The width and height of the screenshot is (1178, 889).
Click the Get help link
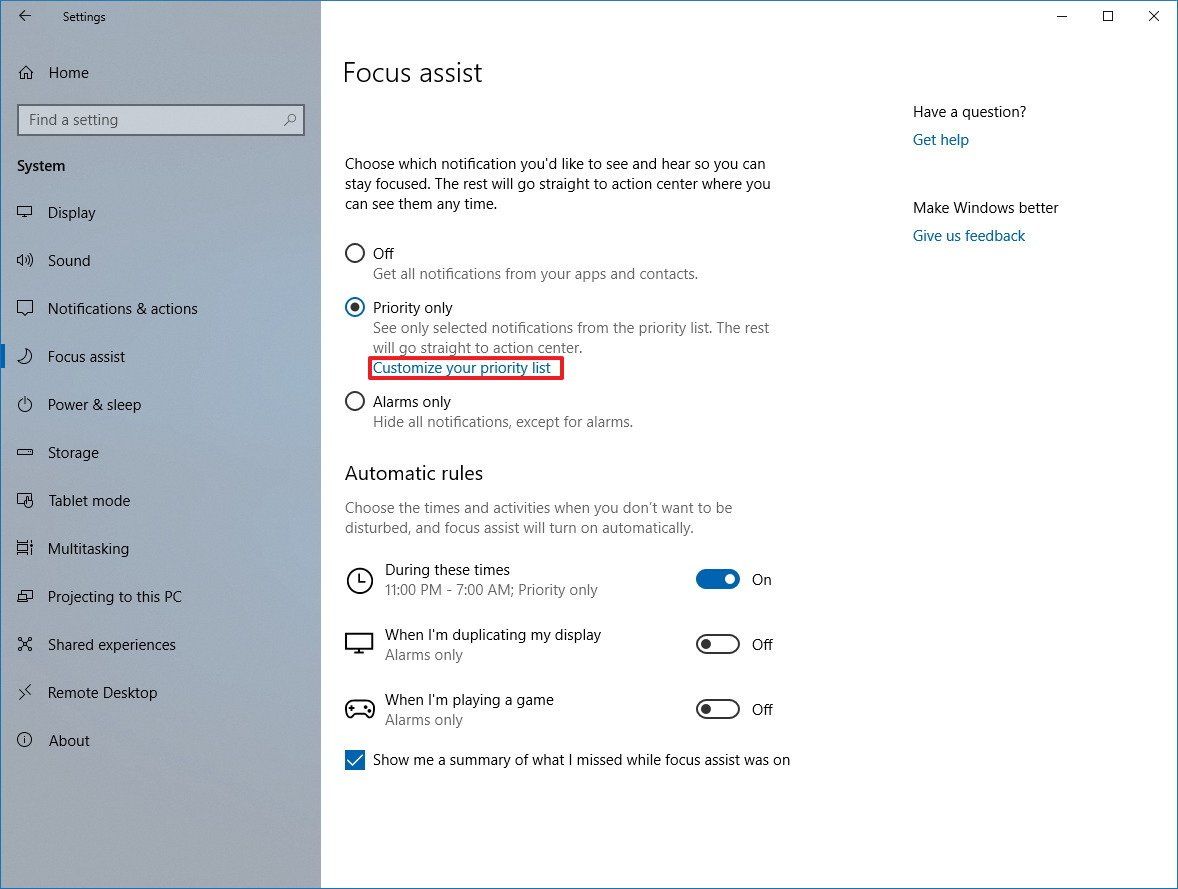(x=939, y=139)
